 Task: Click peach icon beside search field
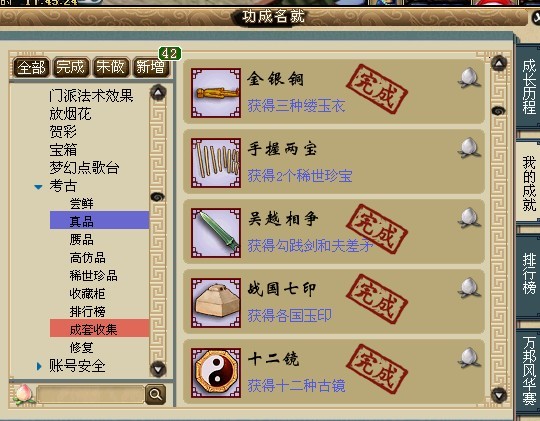click(x=23, y=394)
